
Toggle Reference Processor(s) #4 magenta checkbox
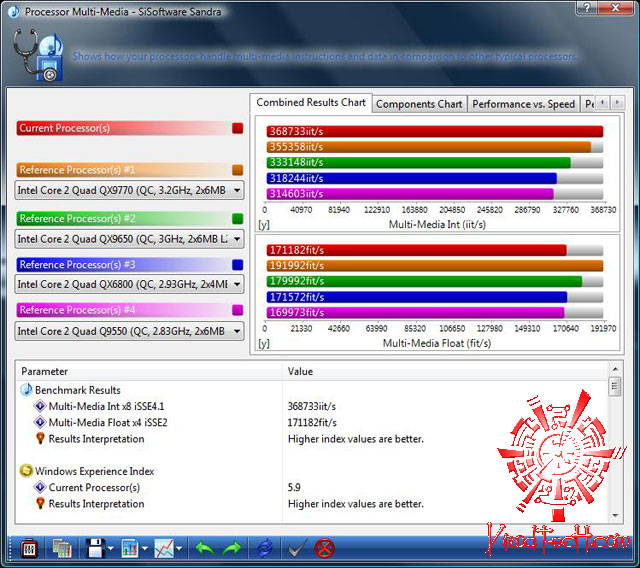click(238, 310)
